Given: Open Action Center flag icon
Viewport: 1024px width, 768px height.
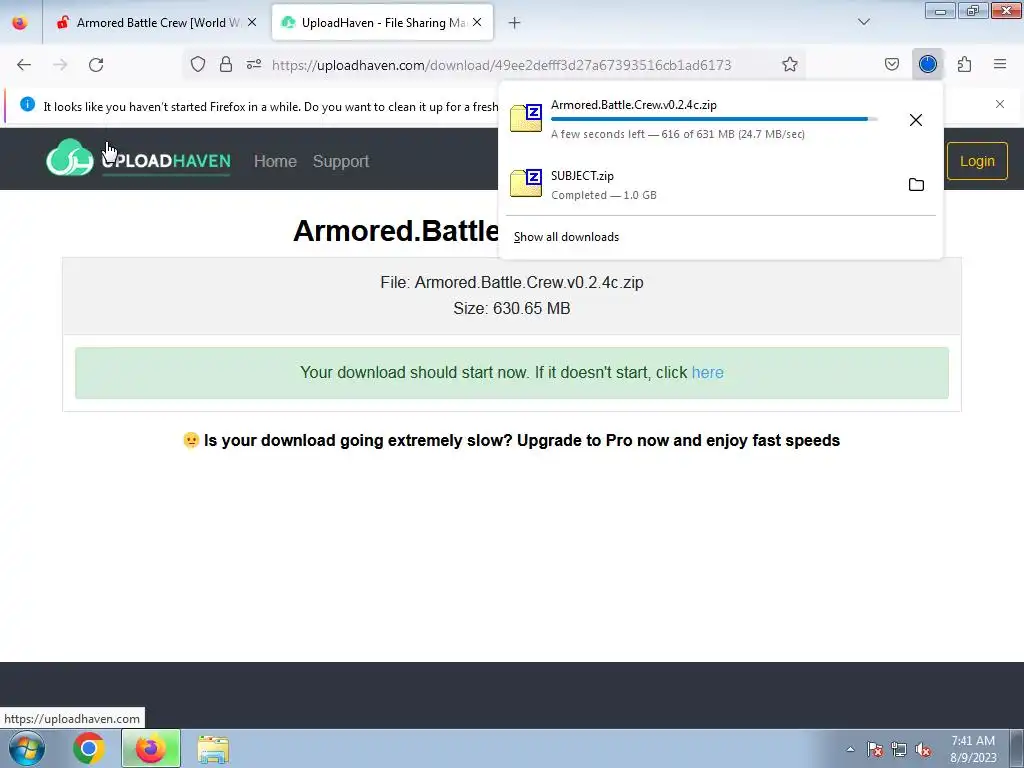Looking at the screenshot, I should point(874,749).
